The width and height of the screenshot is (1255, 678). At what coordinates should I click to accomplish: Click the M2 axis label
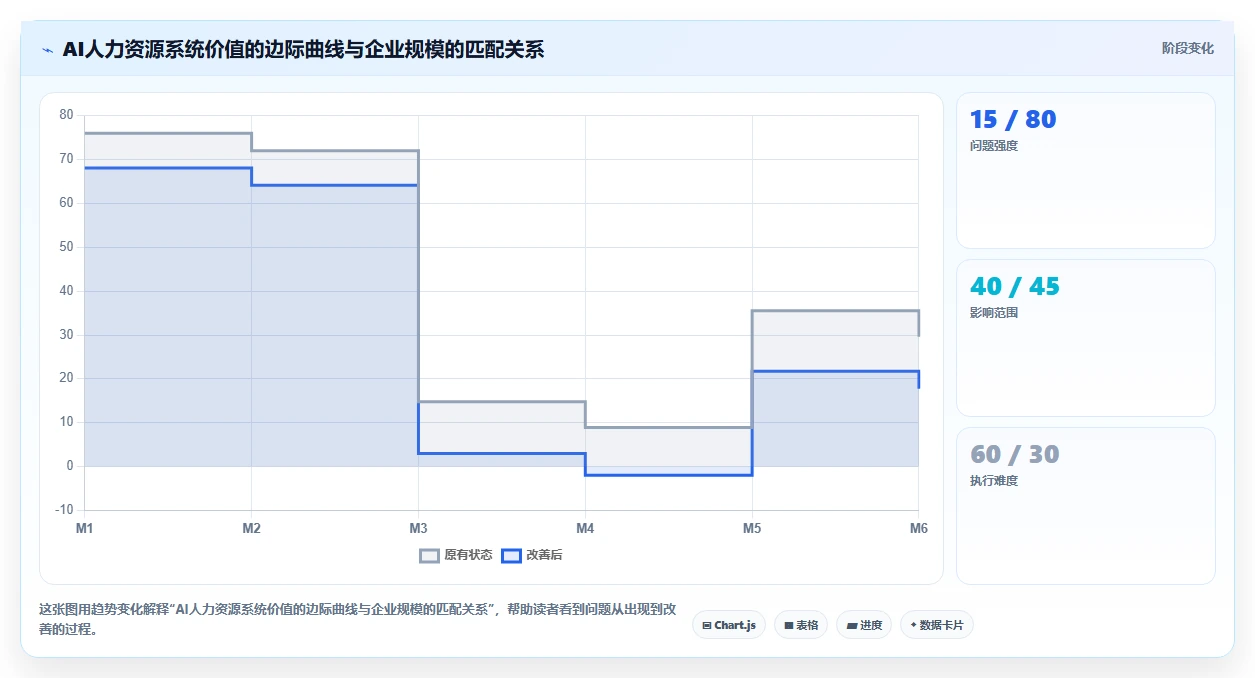[251, 528]
